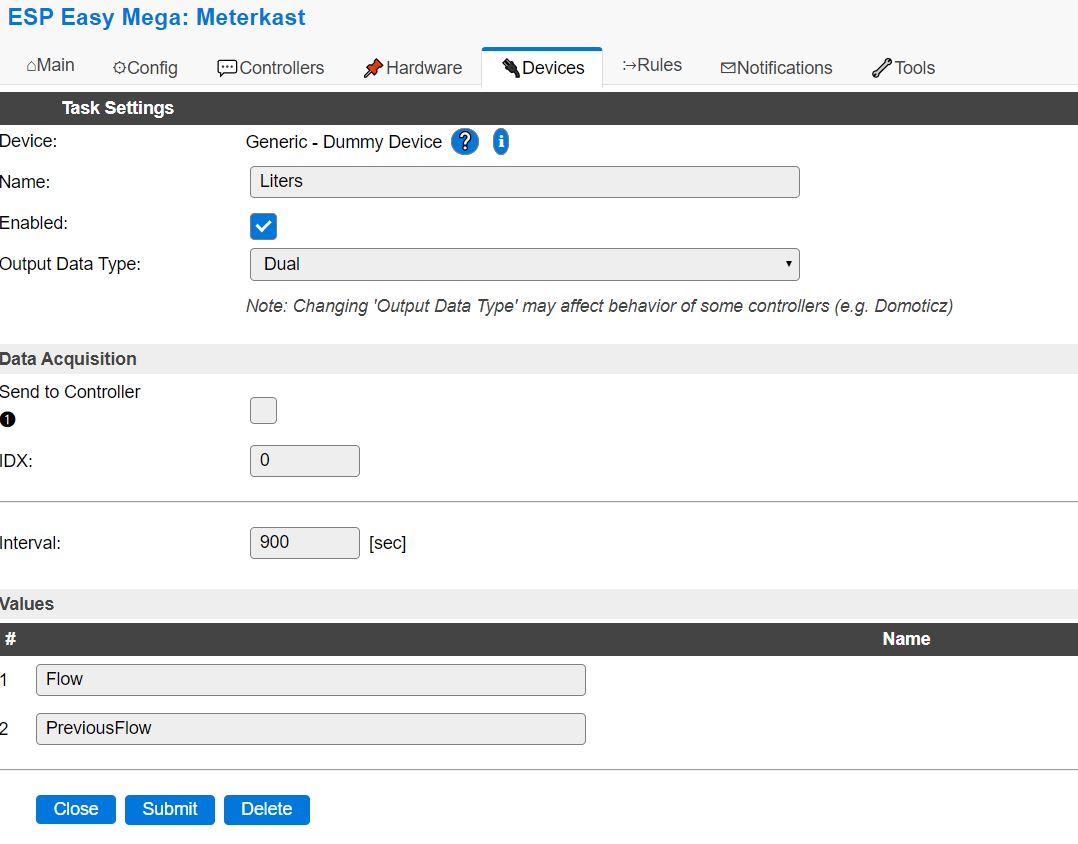Image resolution: width=1078 pixels, height=844 pixels.
Task: Click the Interval: label
Action: tap(30, 543)
